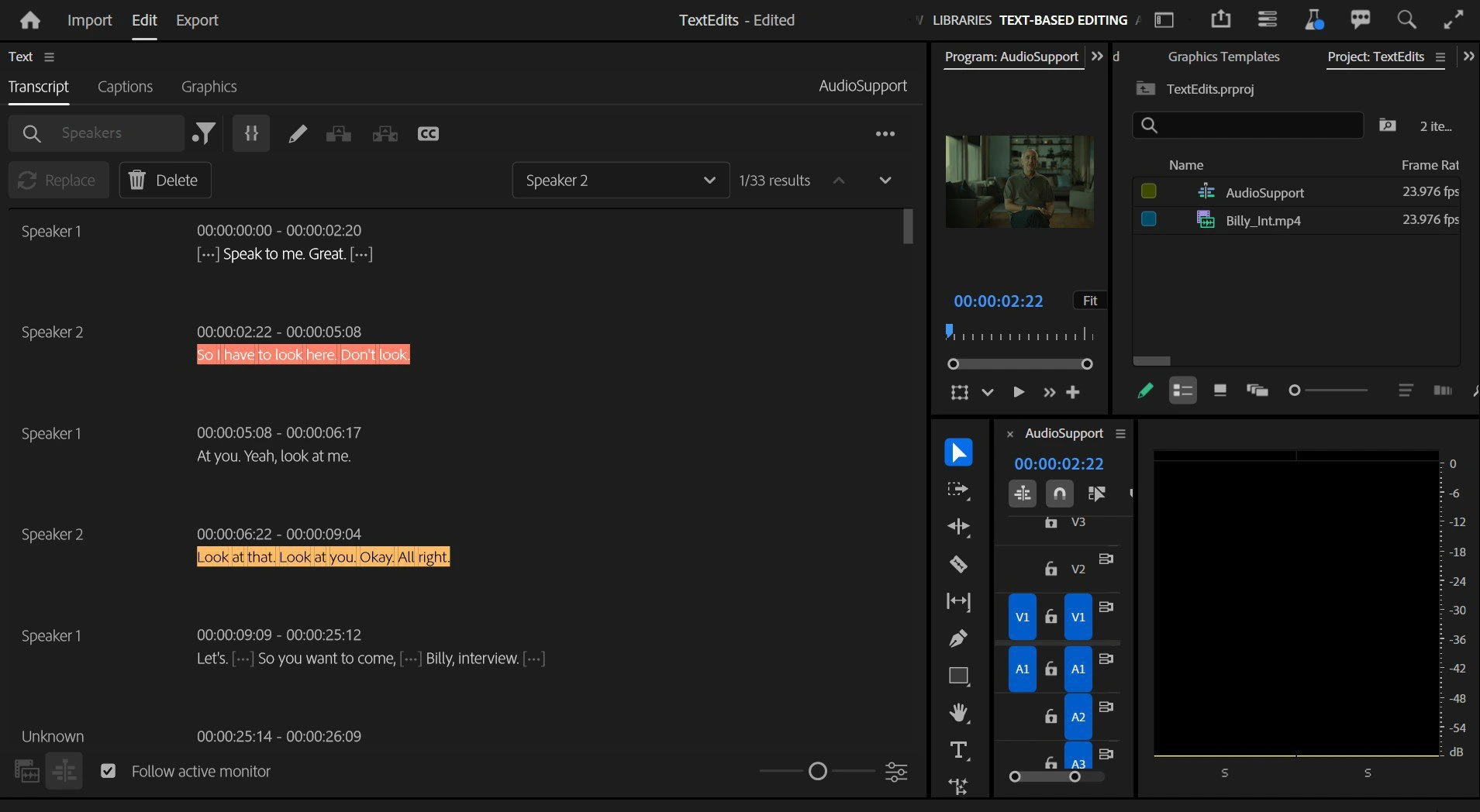Click the Ripple Edit tool
The width and height of the screenshot is (1480, 812).
958,527
